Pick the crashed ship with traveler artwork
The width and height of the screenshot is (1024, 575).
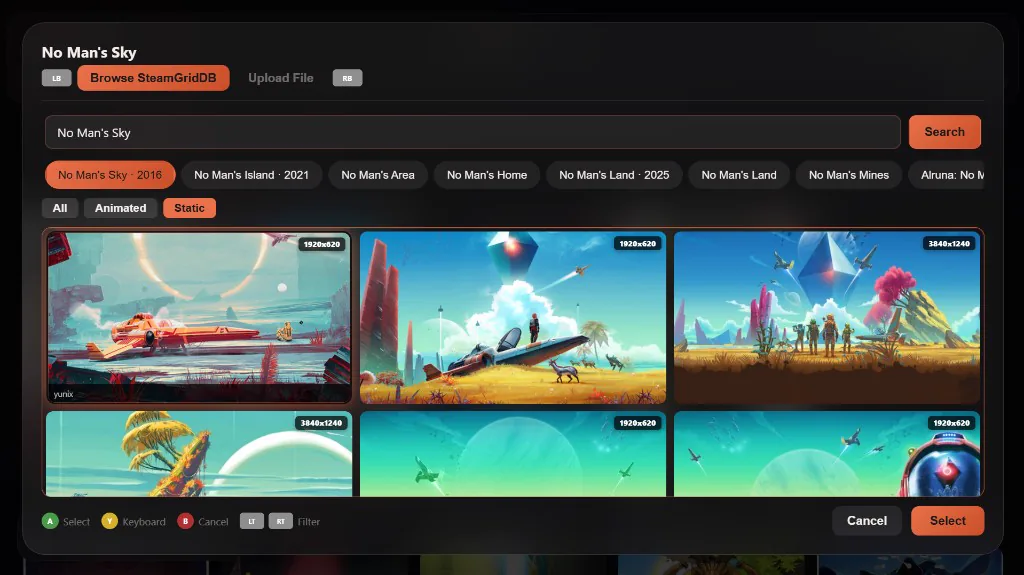click(x=513, y=317)
